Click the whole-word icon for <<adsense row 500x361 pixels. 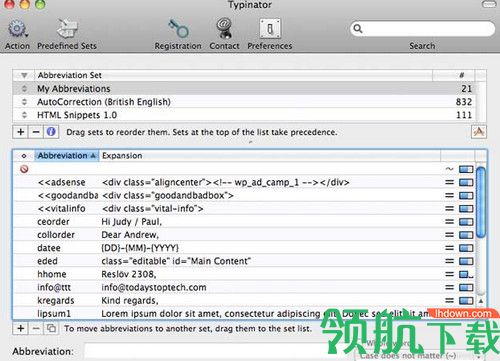[466, 182]
